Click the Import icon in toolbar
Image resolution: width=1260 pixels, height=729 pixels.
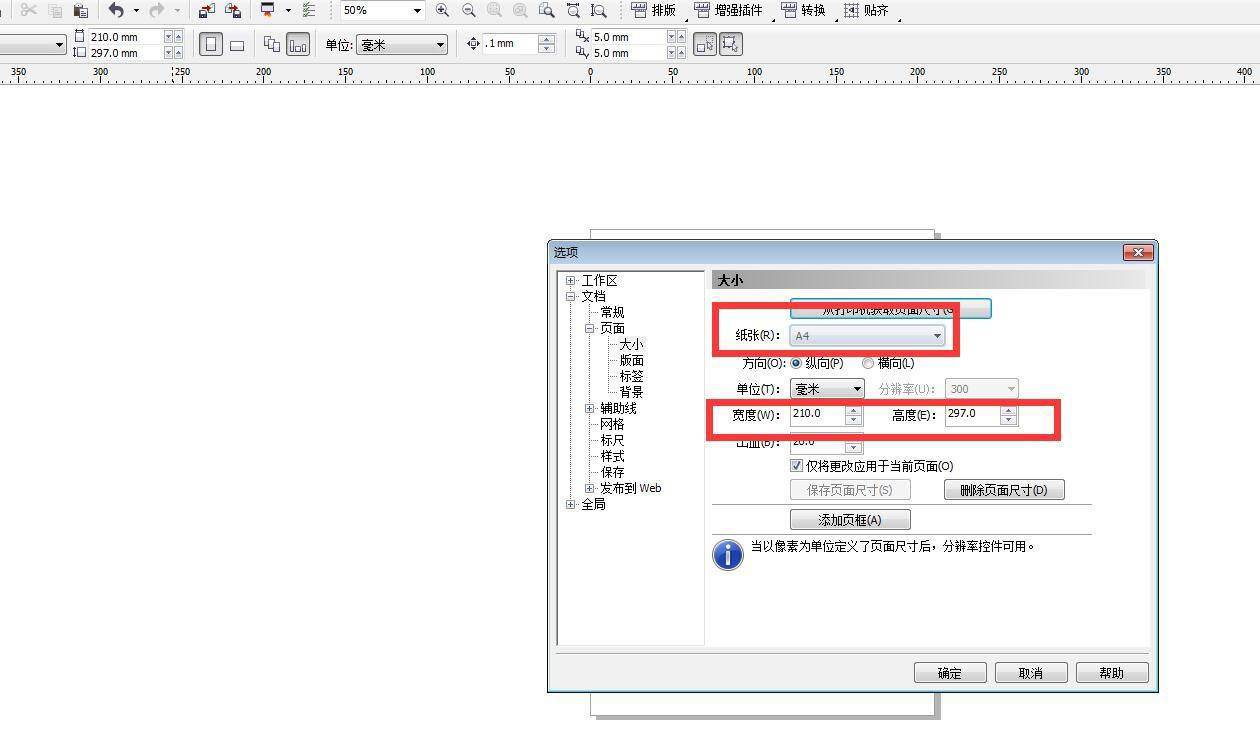click(206, 10)
